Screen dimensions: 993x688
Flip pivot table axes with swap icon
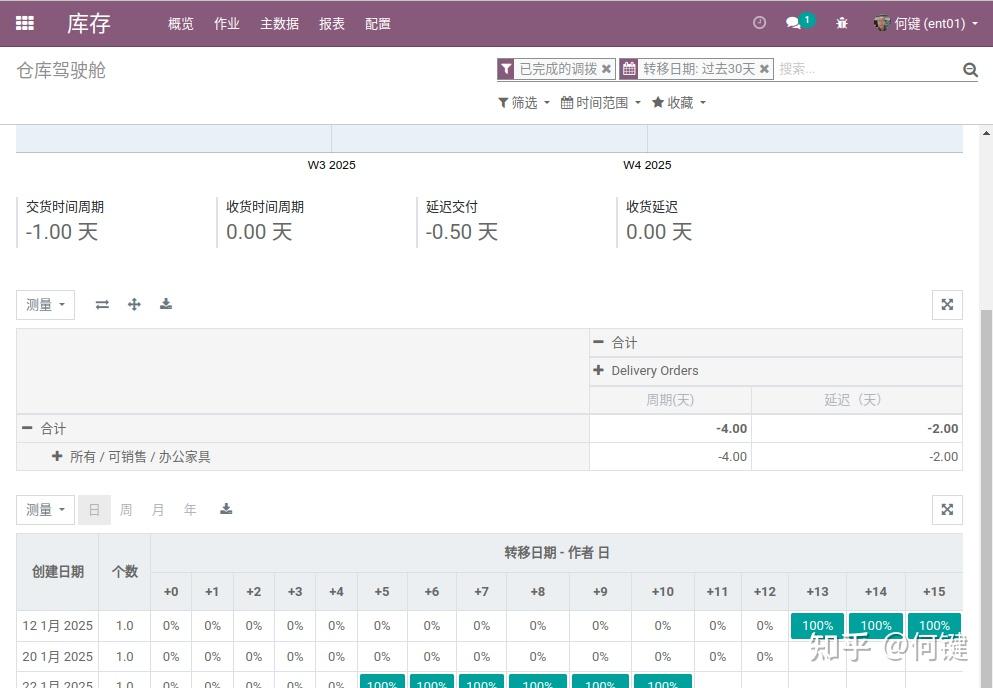(x=102, y=304)
